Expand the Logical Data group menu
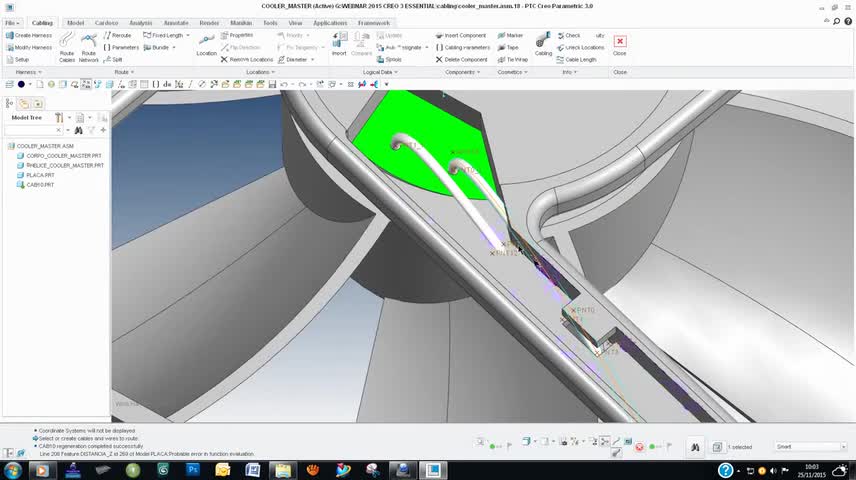 (x=381, y=72)
